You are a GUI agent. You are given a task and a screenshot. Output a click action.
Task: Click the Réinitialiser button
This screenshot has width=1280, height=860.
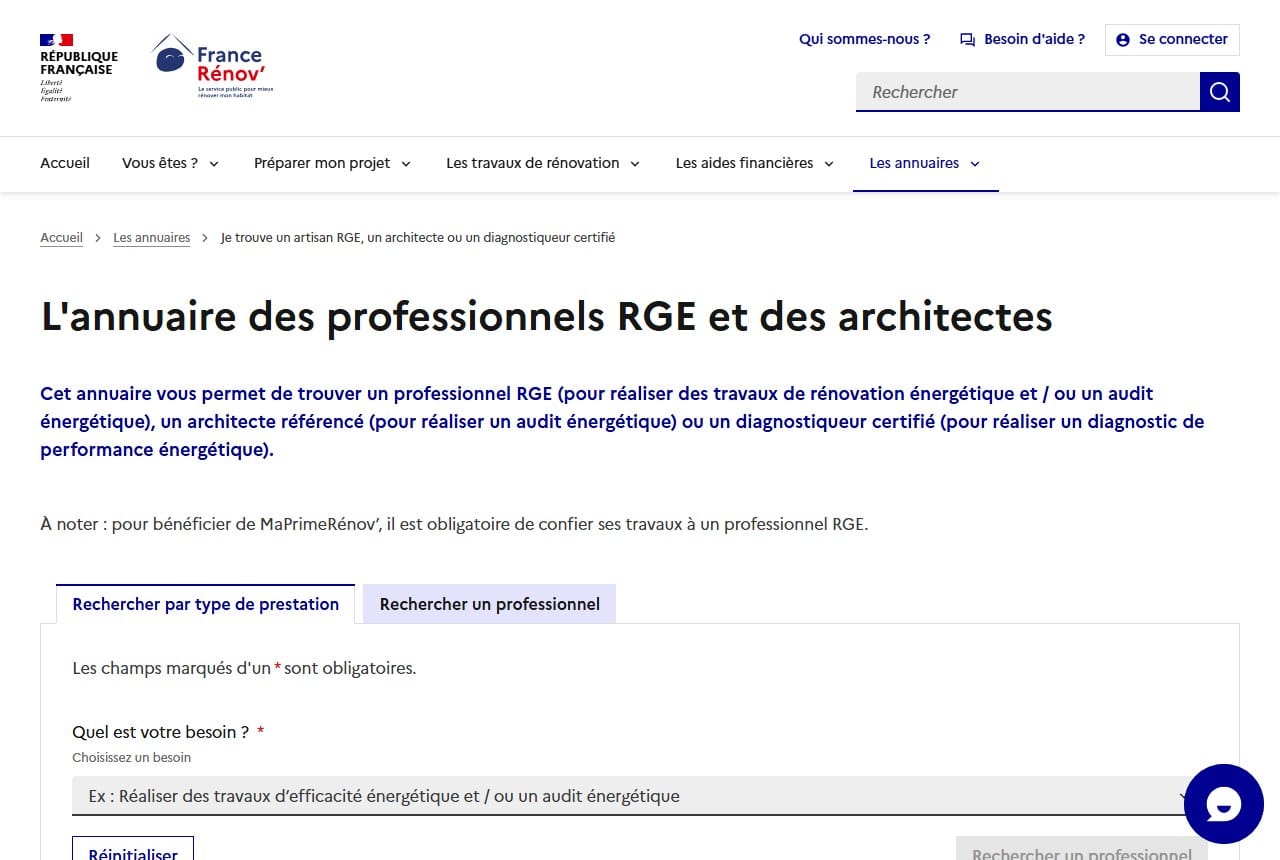coord(133,849)
